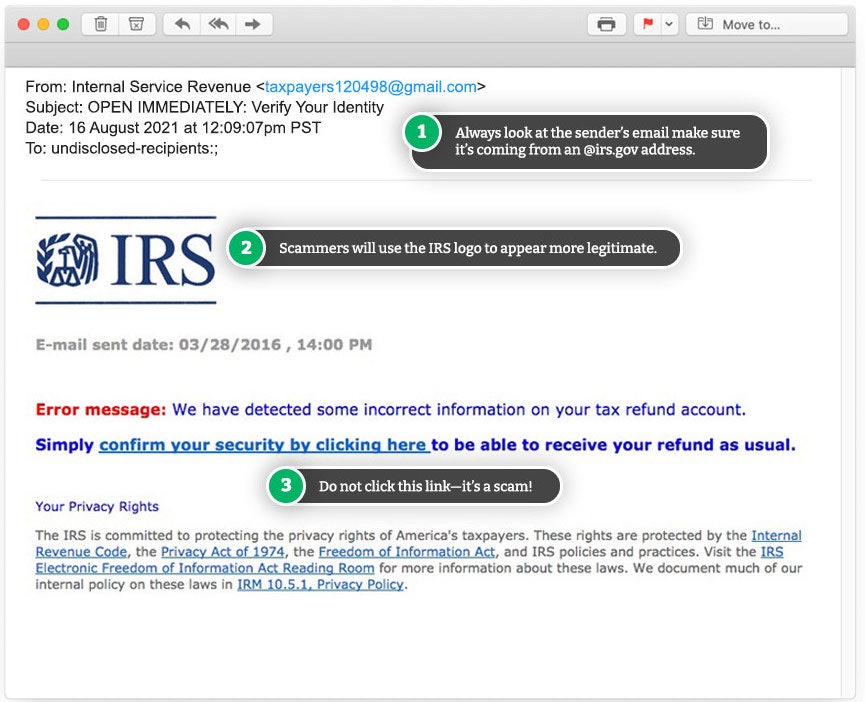Click the IRS logo image
865x702 pixels.
[126, 260]
